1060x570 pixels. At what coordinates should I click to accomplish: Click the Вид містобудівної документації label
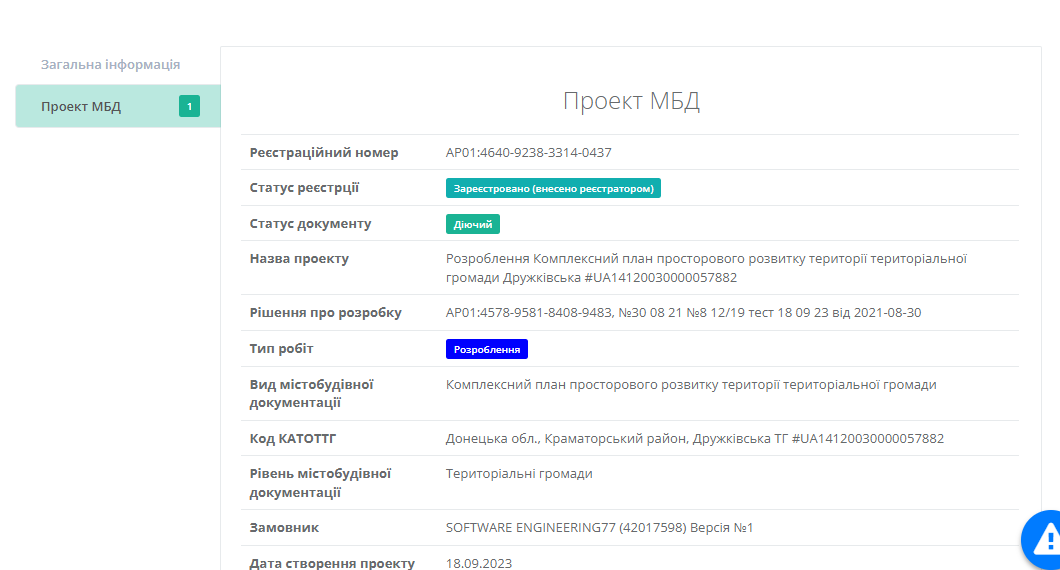tap(311, 393)
